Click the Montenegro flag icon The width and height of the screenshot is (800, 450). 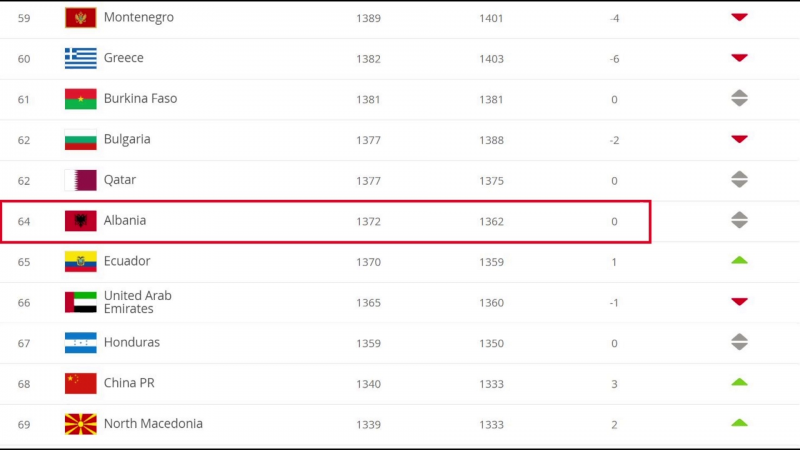pyautogui.click(x=81, y=18)
